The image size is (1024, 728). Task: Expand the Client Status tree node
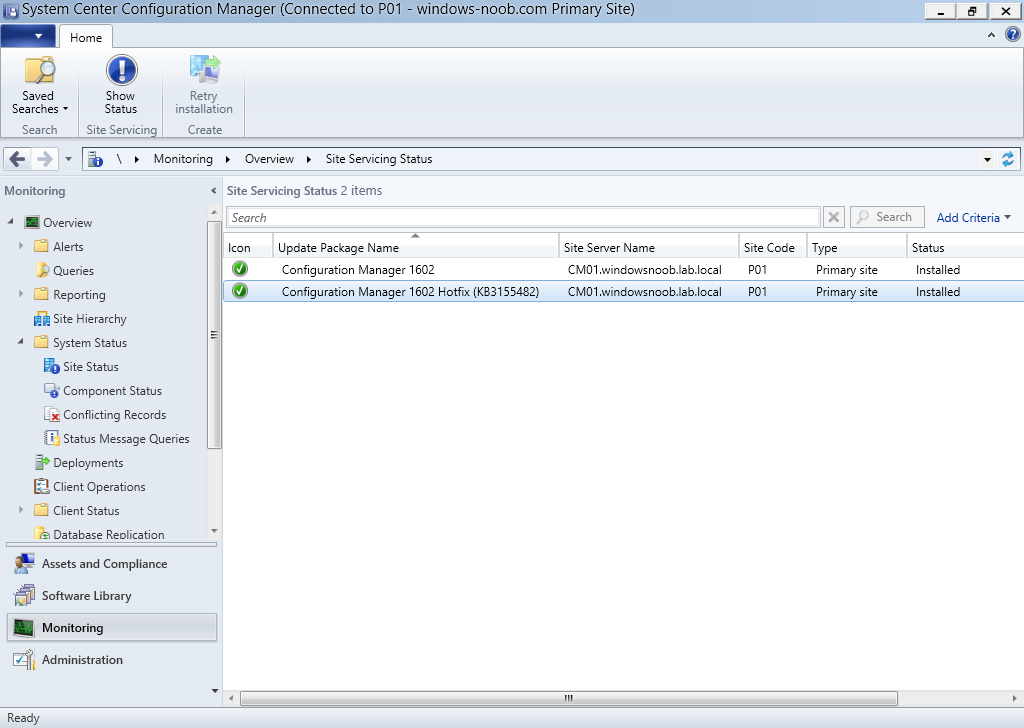tap(21, 510)
